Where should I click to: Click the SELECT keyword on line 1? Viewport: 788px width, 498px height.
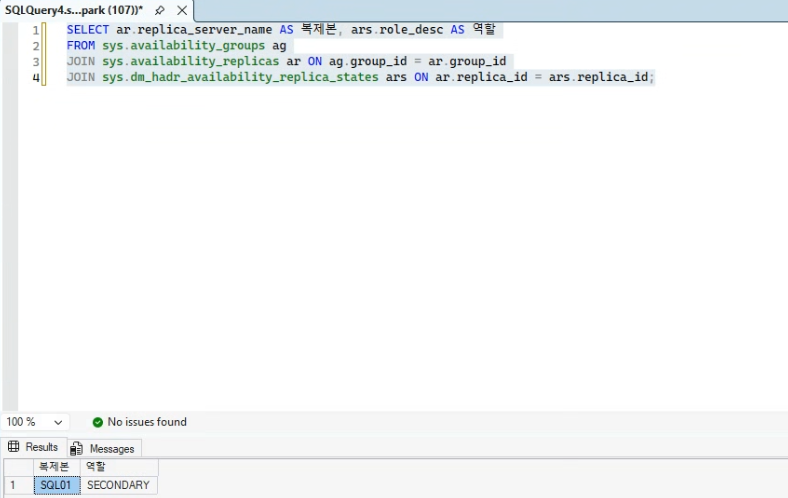pyautogui.click(x=88, y=30)
